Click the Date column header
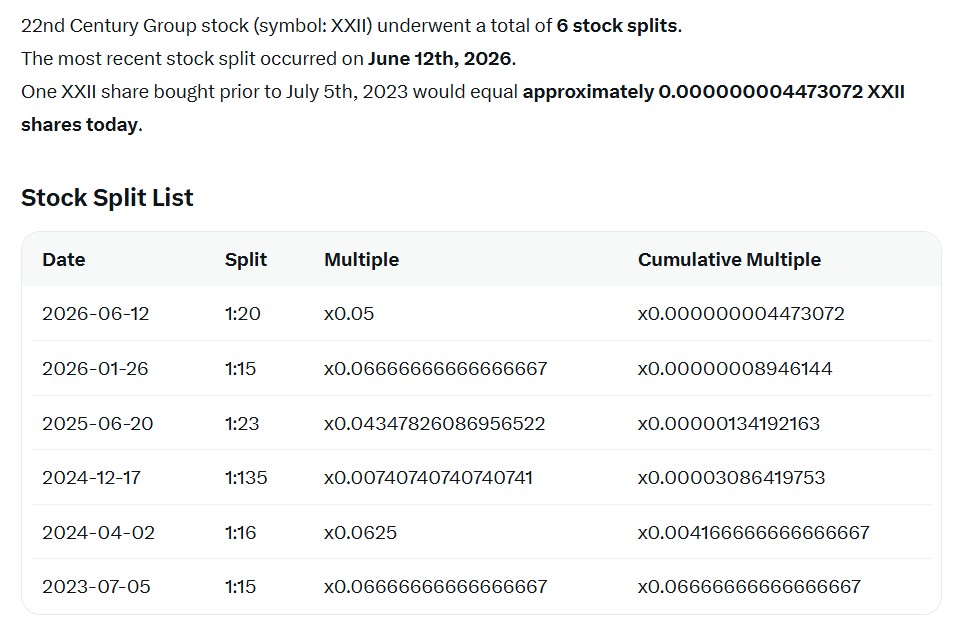Viewport: 955px width, 625px height. coord(63,260)
